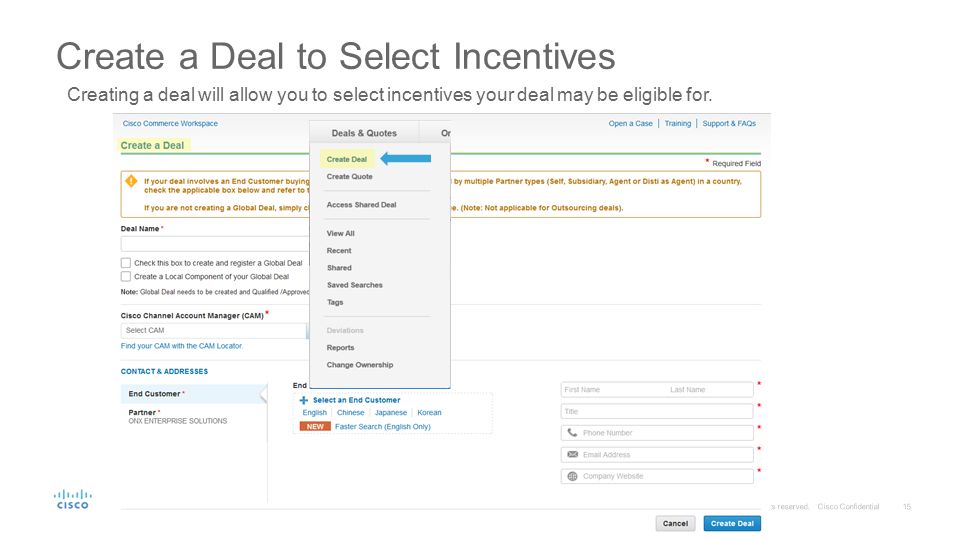Click the Cancel button

pos(675,523)
